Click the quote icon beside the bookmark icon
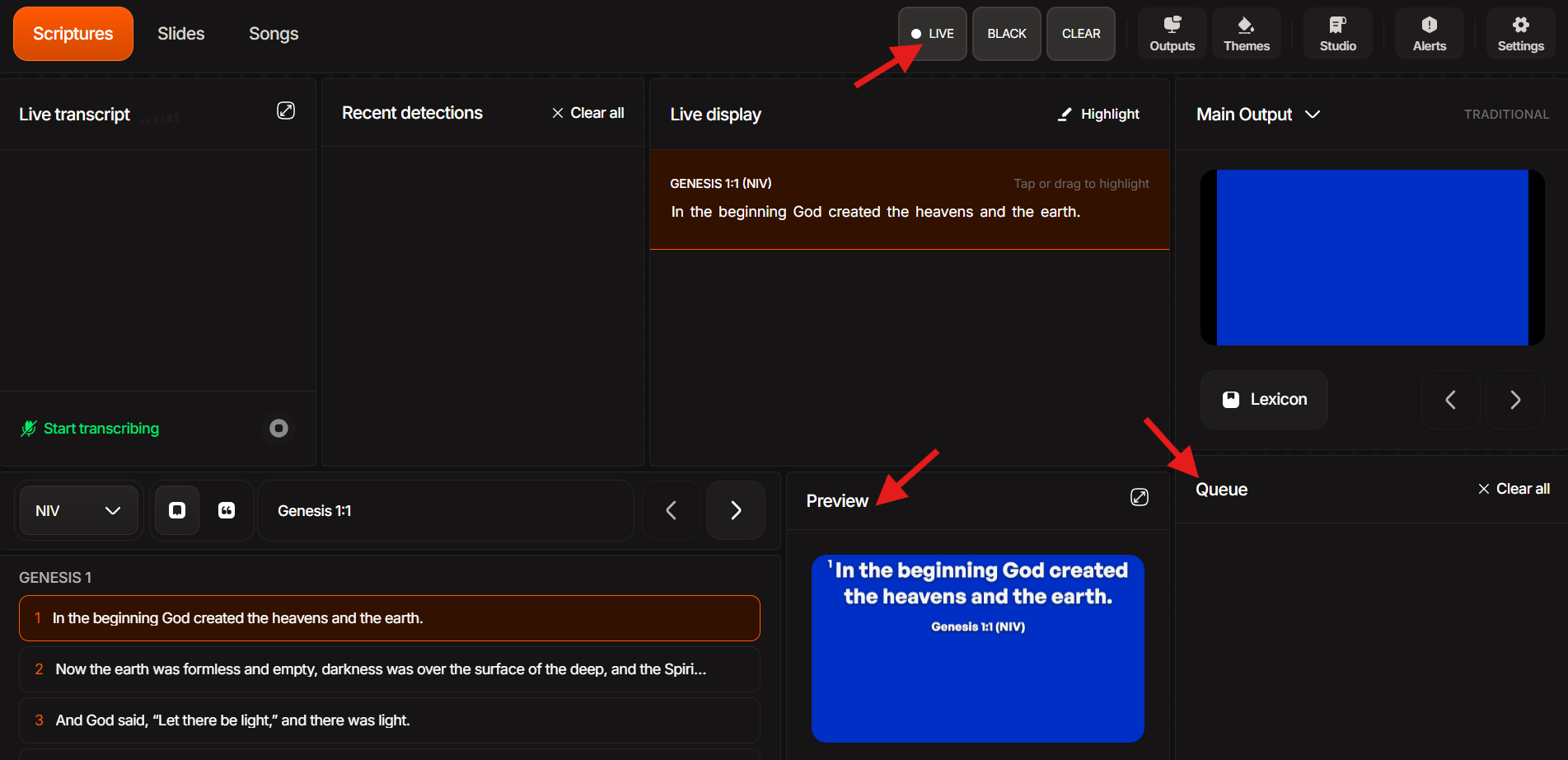1568x760 pixels. pyautogui.click(x=227, y=510)
